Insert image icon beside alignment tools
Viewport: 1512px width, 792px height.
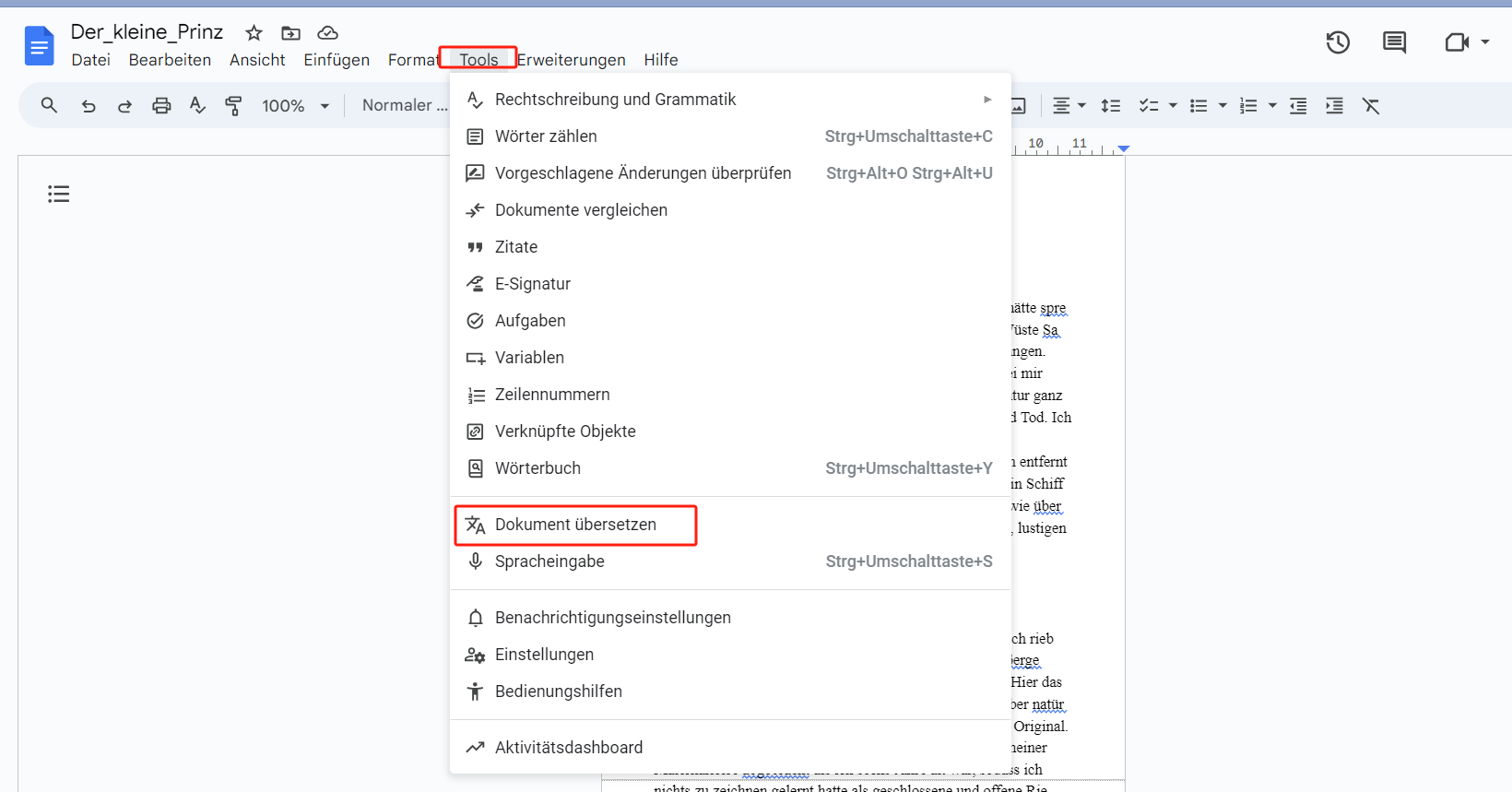(x=1018, y=106)
